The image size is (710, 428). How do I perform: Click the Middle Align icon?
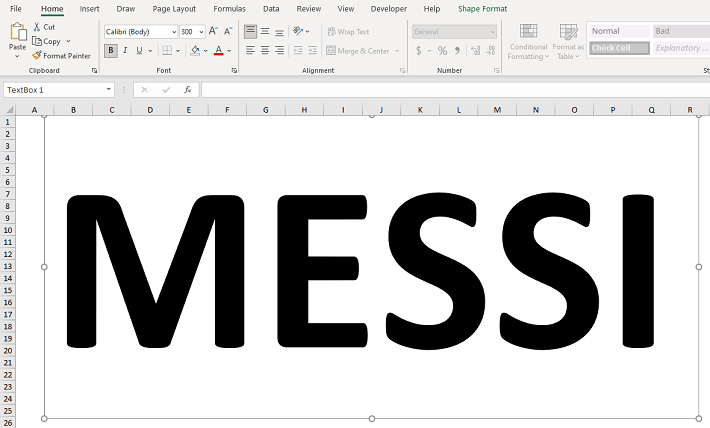tap(265, 32)
